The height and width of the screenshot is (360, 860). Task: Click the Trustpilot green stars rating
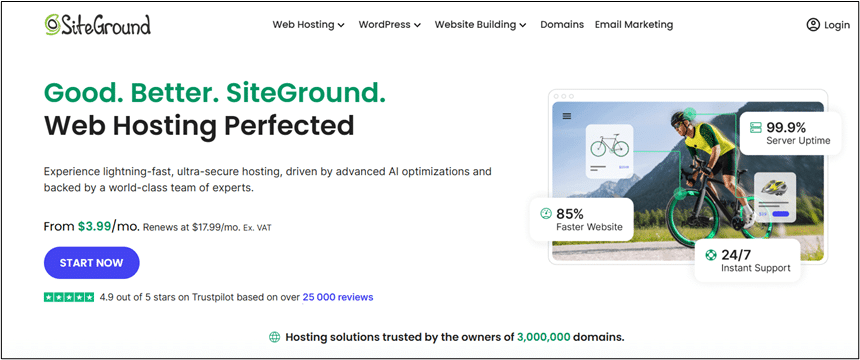pos(69,297)
